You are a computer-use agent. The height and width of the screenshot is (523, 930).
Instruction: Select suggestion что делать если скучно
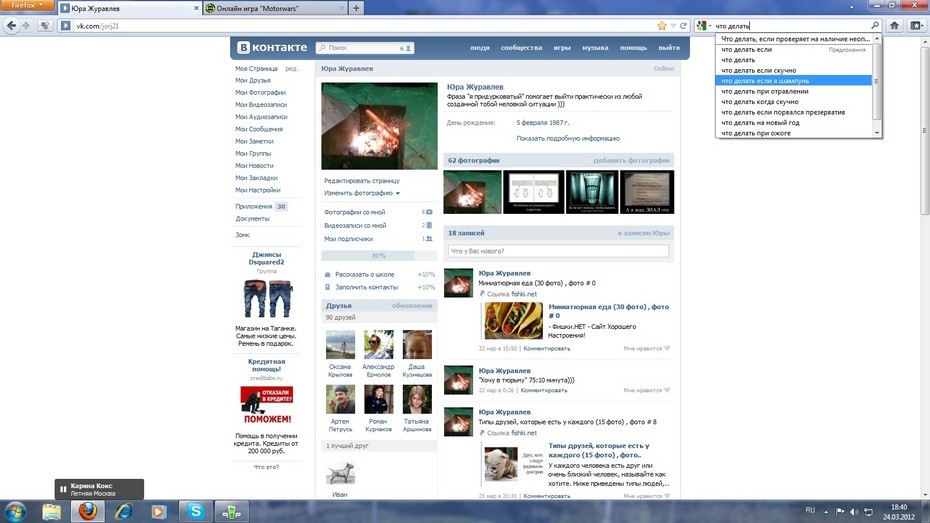point(794,71)
